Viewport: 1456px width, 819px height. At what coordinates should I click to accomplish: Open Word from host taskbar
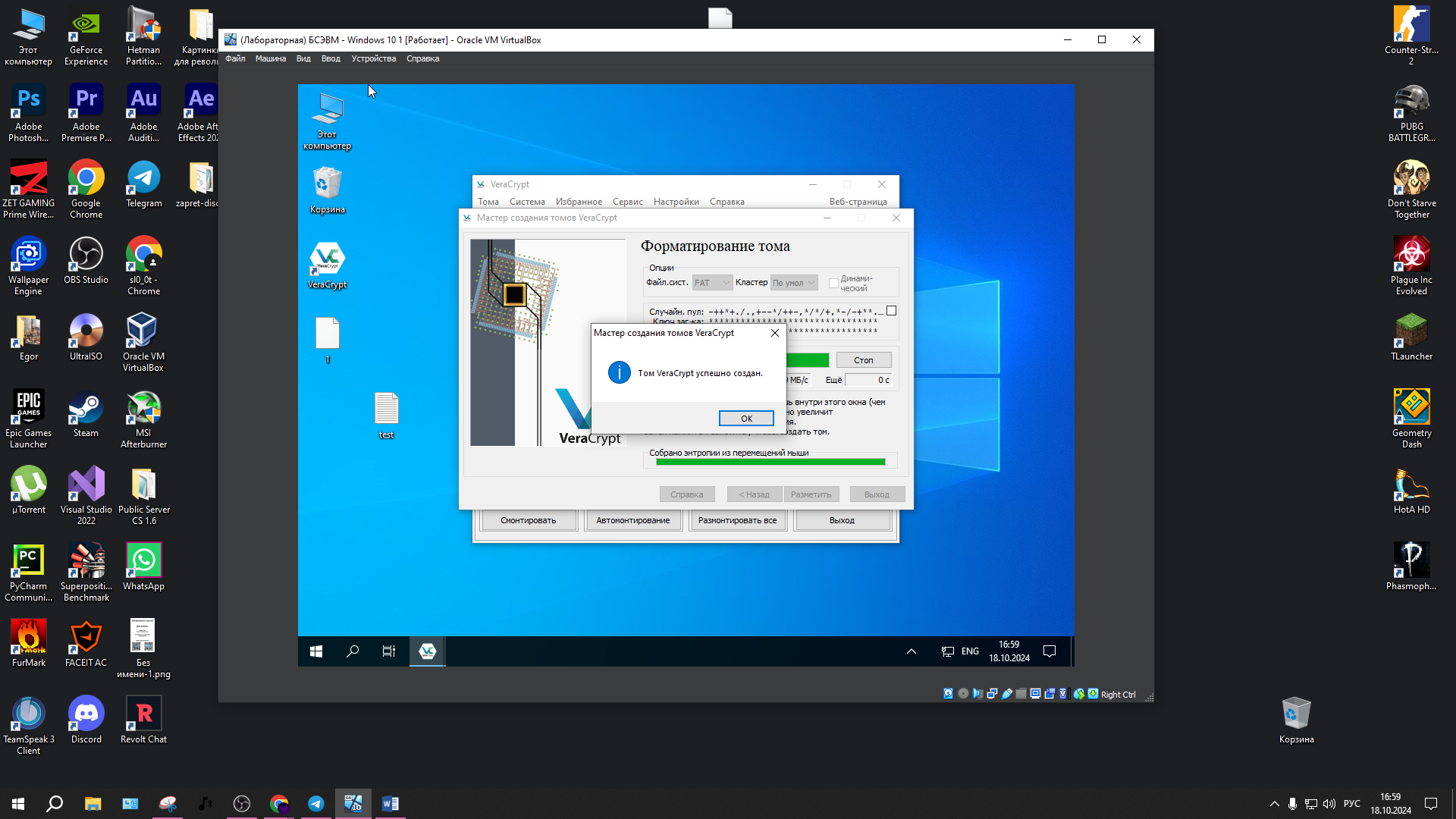[x=390, y=804]
